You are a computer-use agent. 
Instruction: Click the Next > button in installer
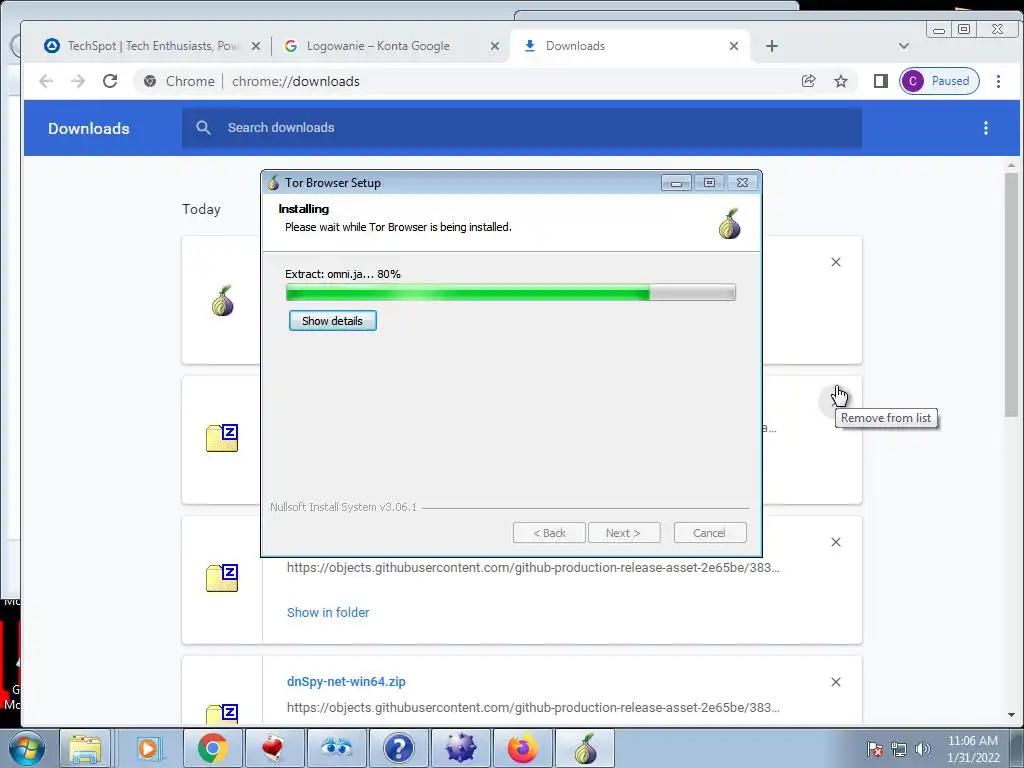[x=623, y=533]
